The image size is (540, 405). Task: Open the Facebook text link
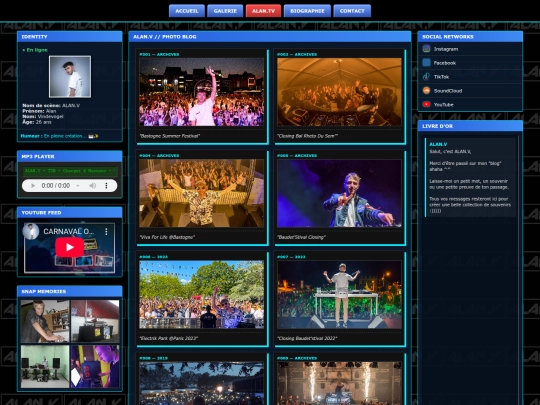click(445, 63)
